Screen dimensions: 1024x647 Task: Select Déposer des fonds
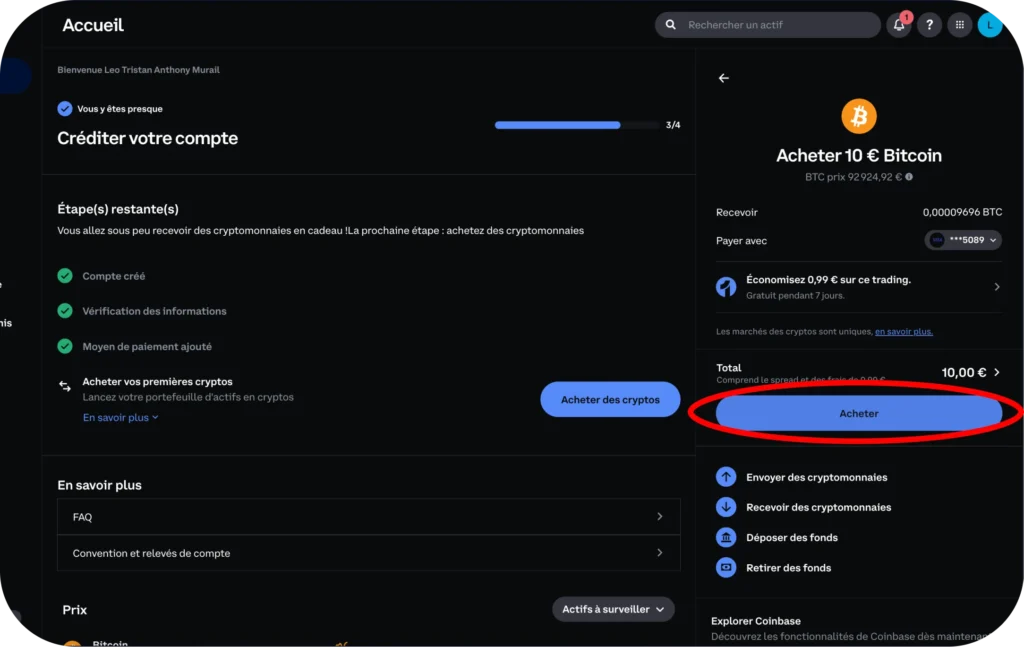pyautogui.click(x=792, y=537)
